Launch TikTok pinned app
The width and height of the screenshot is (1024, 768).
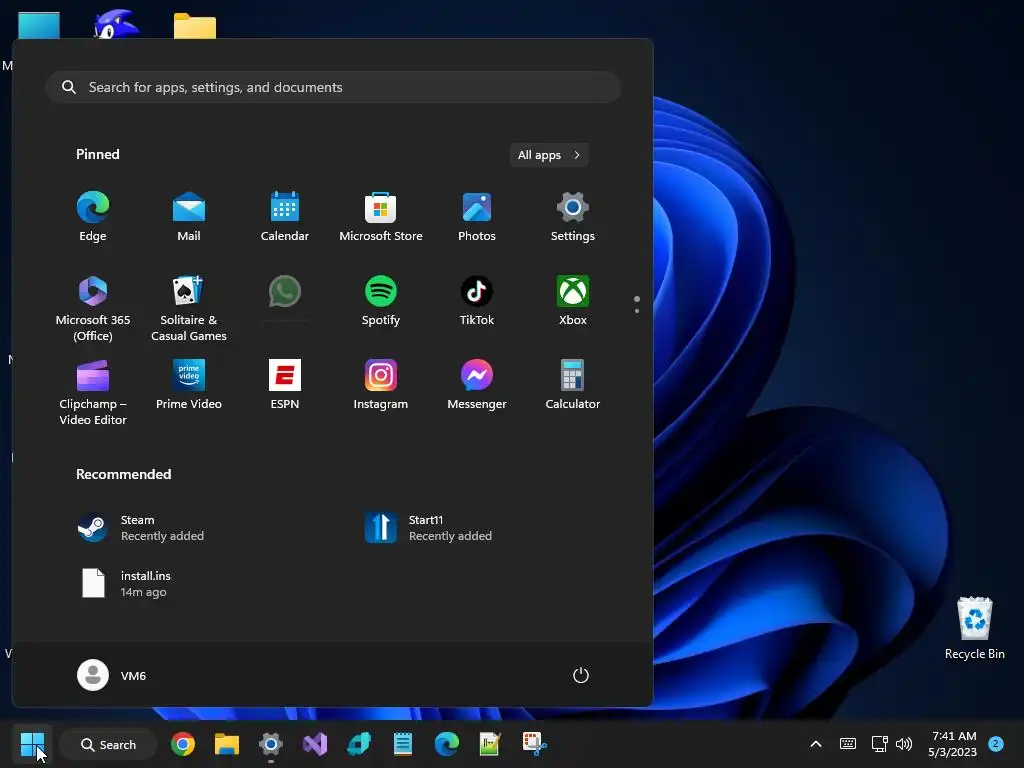(x=477, y=301)
